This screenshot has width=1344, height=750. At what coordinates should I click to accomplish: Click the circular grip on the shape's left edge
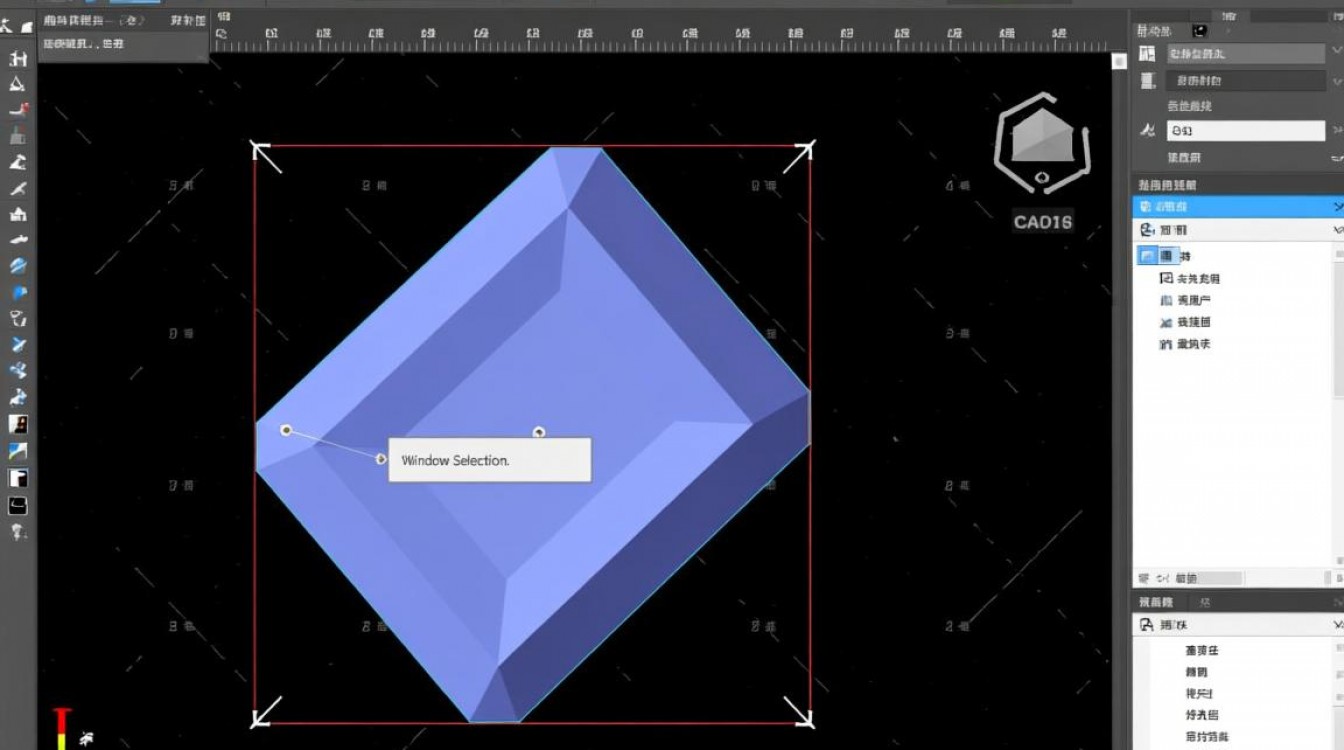click(x=286, y=430)
